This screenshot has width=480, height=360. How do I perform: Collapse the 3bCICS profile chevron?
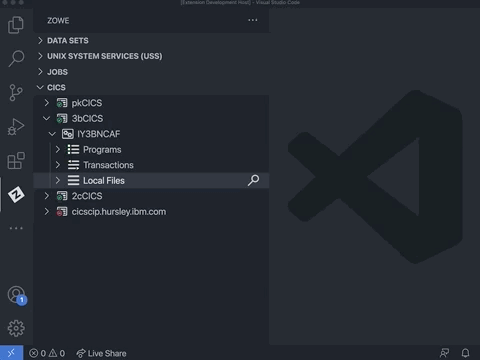[47, 118]
